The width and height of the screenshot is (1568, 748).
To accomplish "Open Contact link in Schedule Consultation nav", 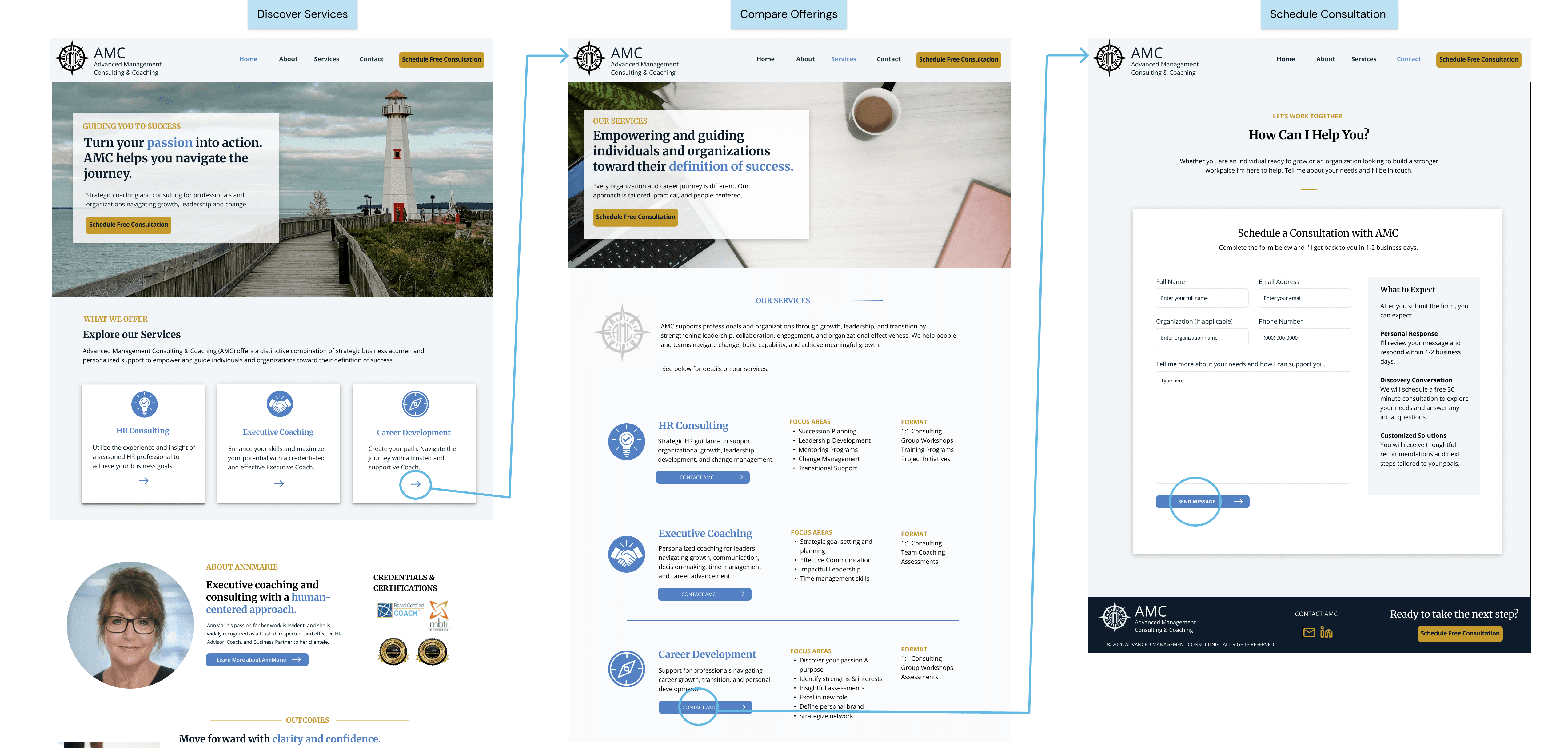I will [x=1409, y=59].
